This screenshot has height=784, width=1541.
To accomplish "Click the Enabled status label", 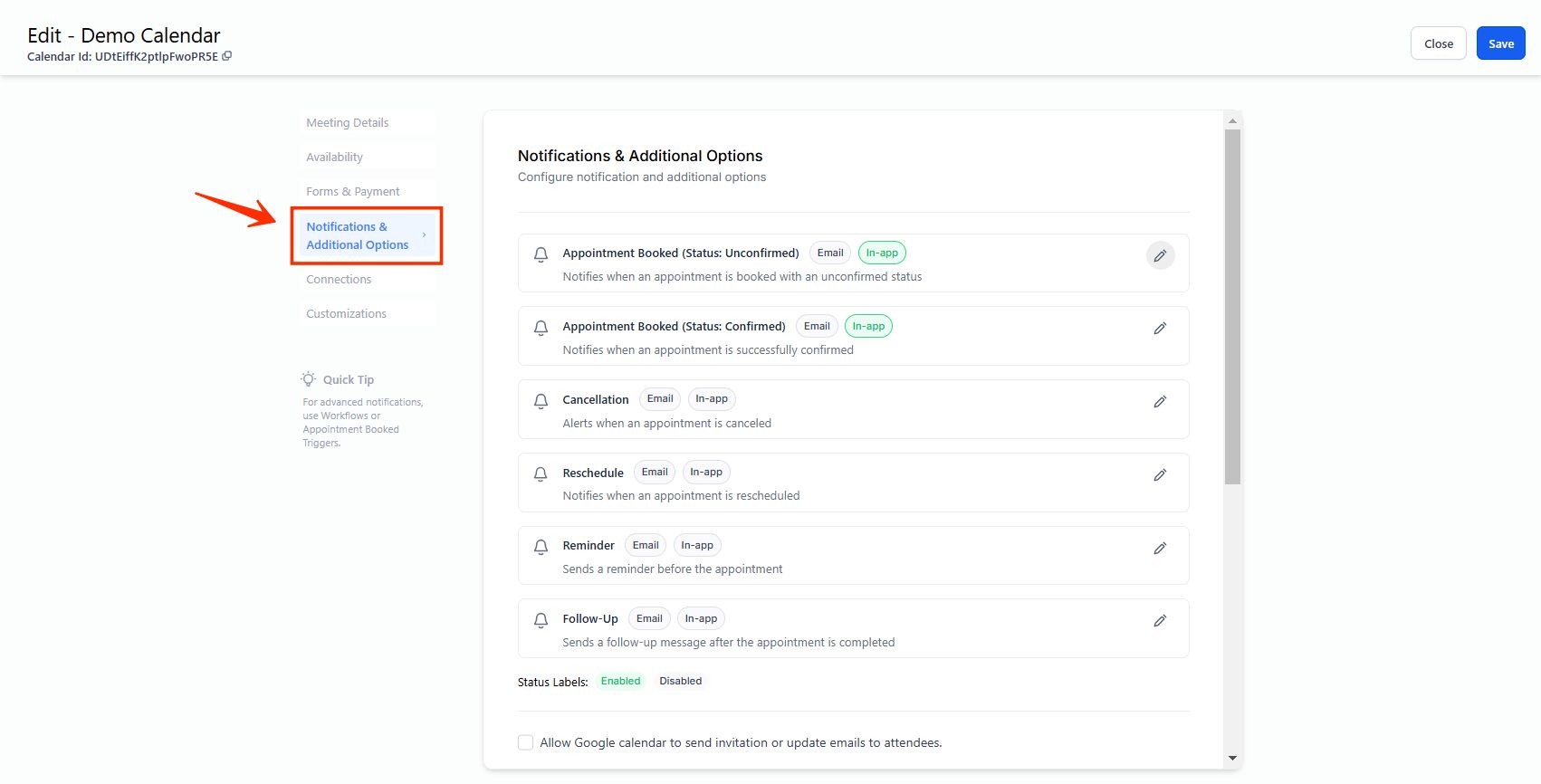I will pos(620,682).
